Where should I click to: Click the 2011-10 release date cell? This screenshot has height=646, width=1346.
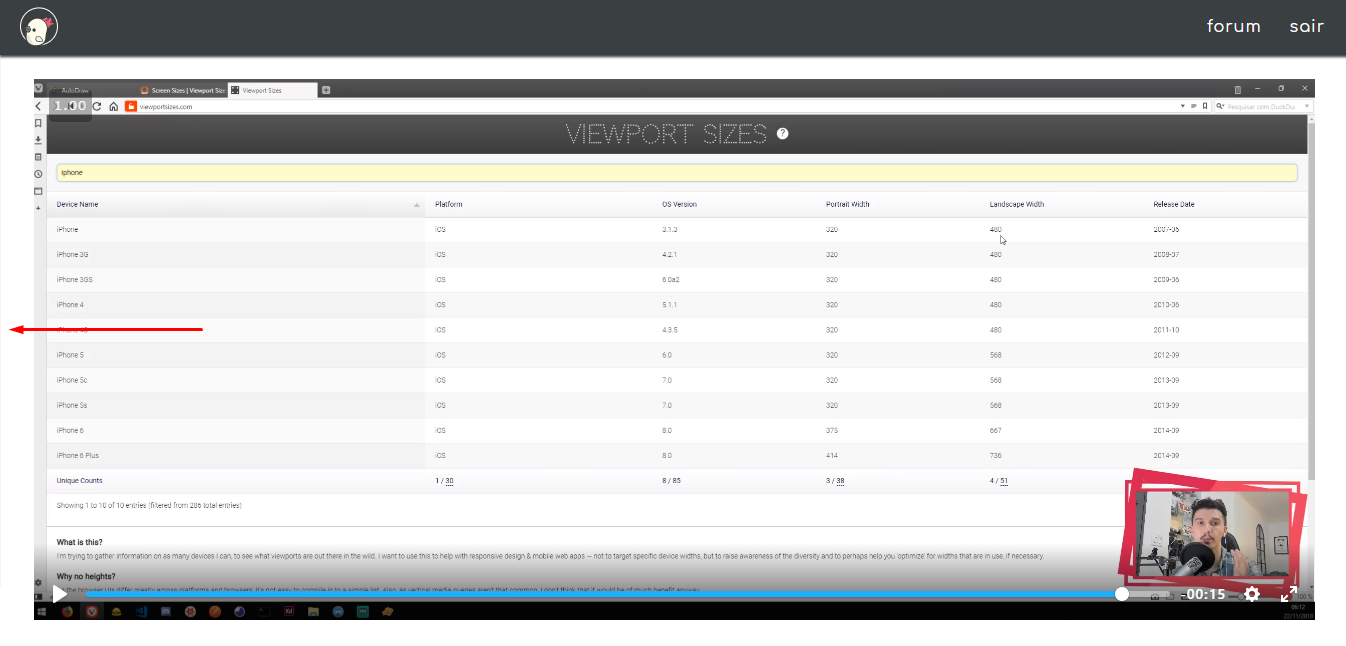pyautogui.click(x=1166, y=330)
